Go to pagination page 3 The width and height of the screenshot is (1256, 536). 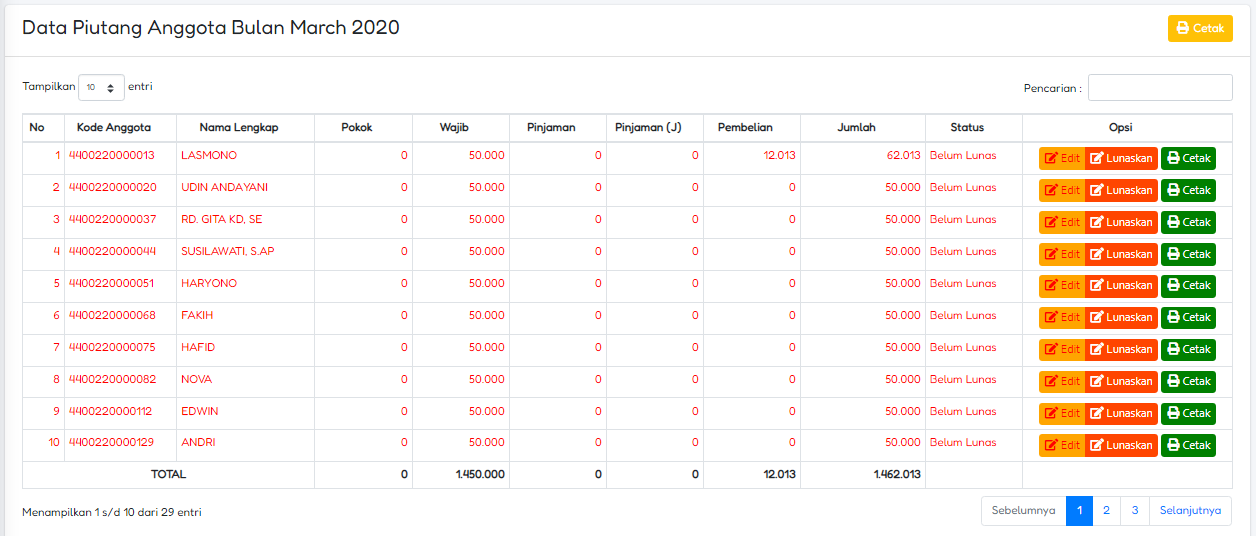coord(1135,510)
